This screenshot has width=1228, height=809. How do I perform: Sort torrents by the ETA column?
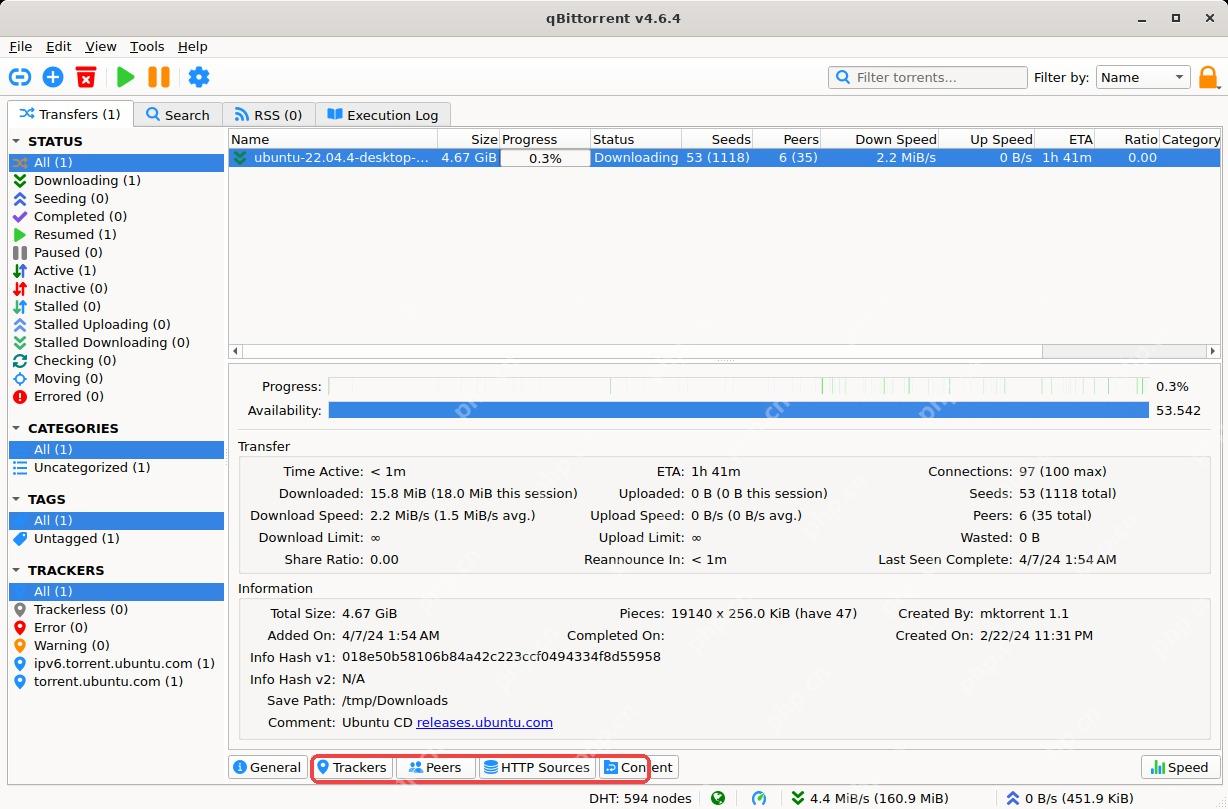[1065, 139]
